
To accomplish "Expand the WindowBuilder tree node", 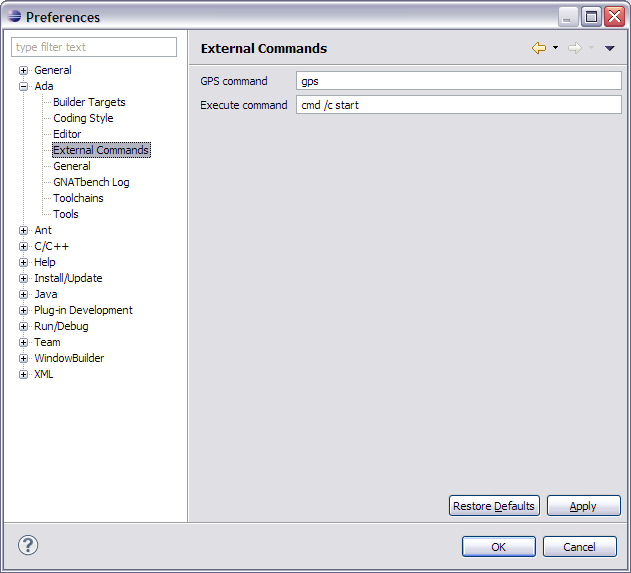I will (23, 359).
